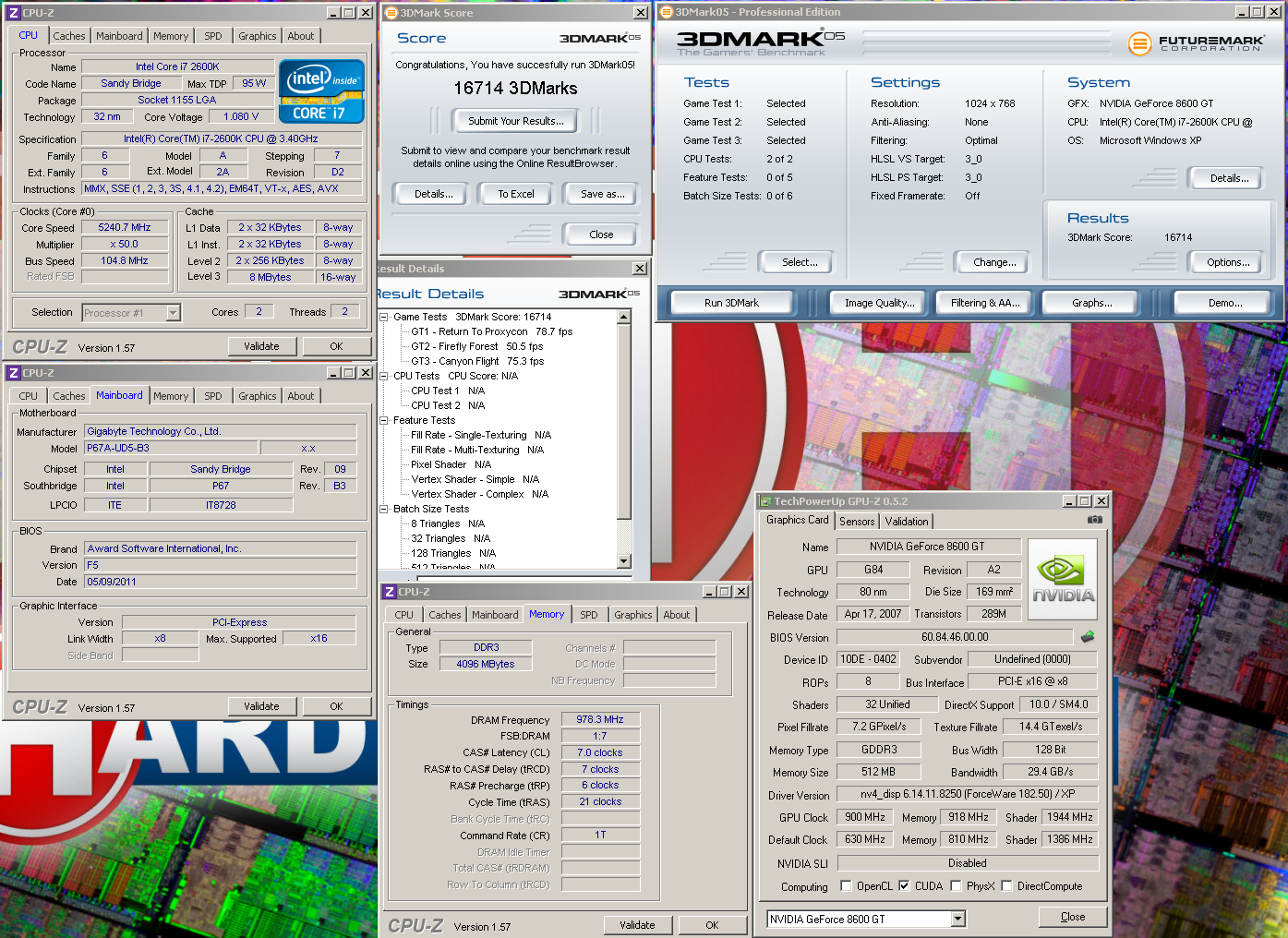Open Caches tab in CPU-Z CPU window
The height and width of the screenshot is (938, 1288).
tap(69, 36)
